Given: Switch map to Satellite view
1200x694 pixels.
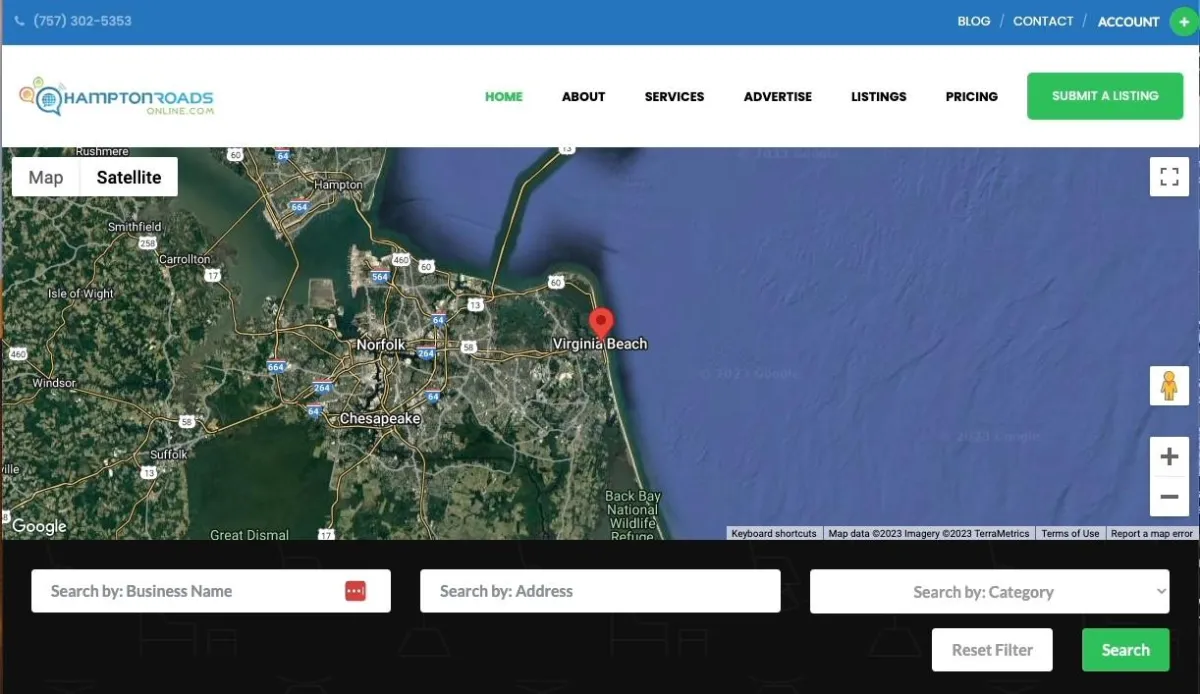Looking at the screenshot, I should 129,177.
